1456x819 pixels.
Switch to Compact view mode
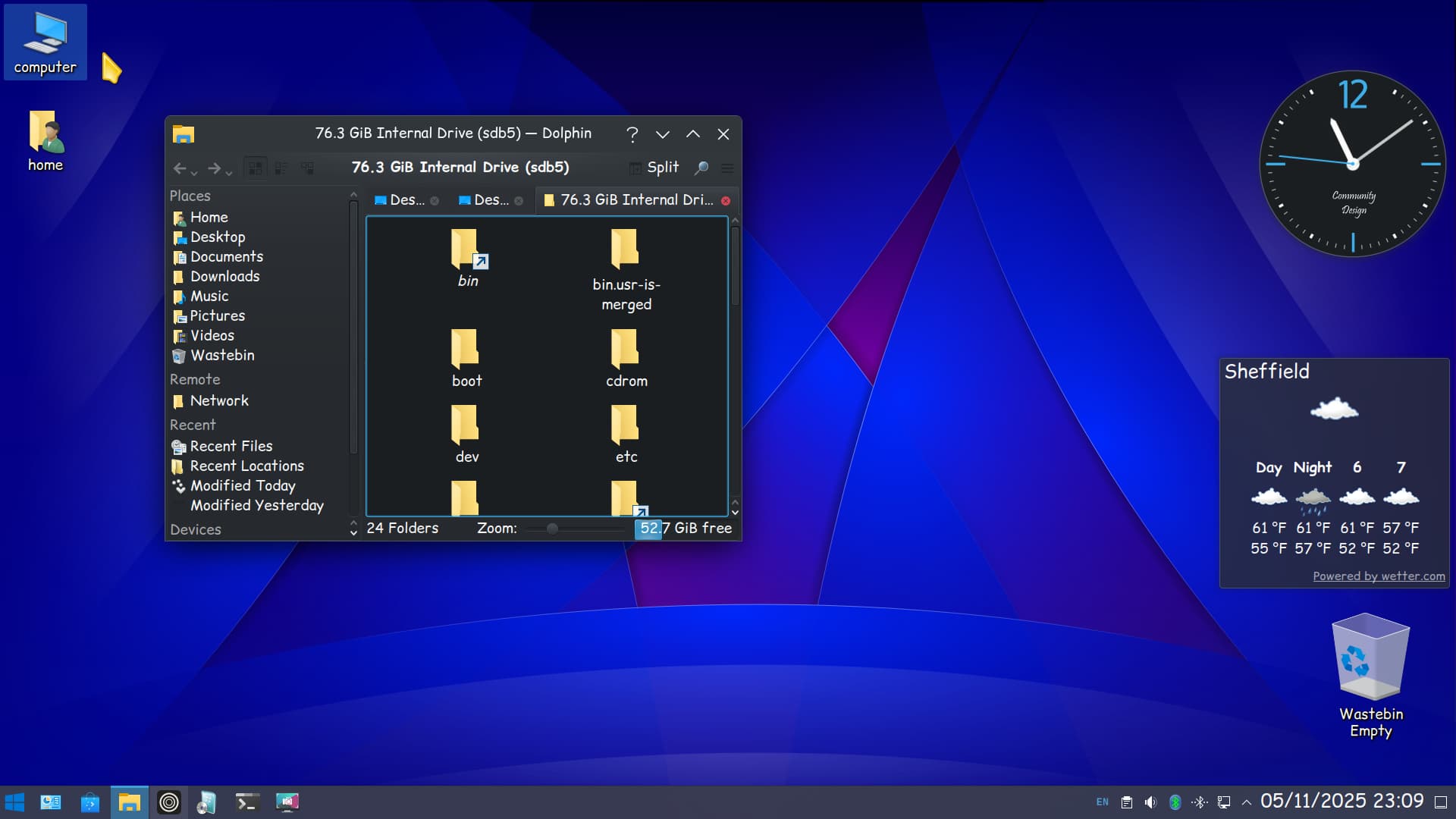tap(281, 168)
